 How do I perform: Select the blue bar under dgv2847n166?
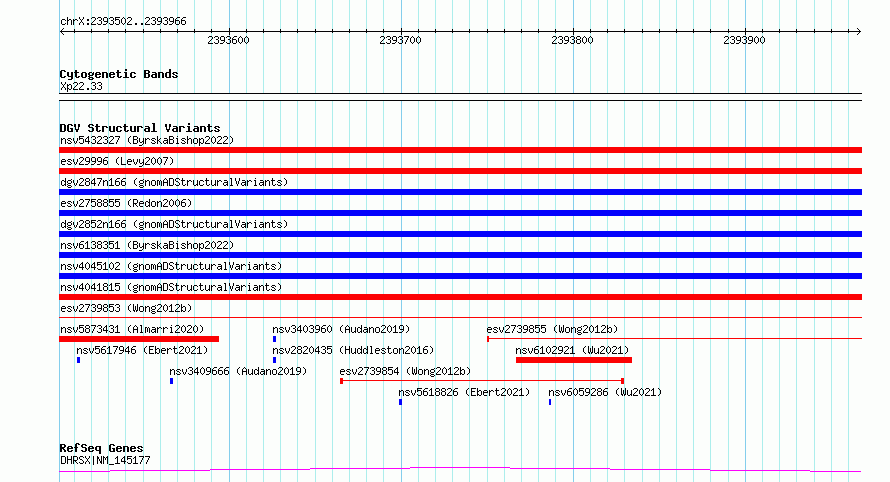point(460,192)
